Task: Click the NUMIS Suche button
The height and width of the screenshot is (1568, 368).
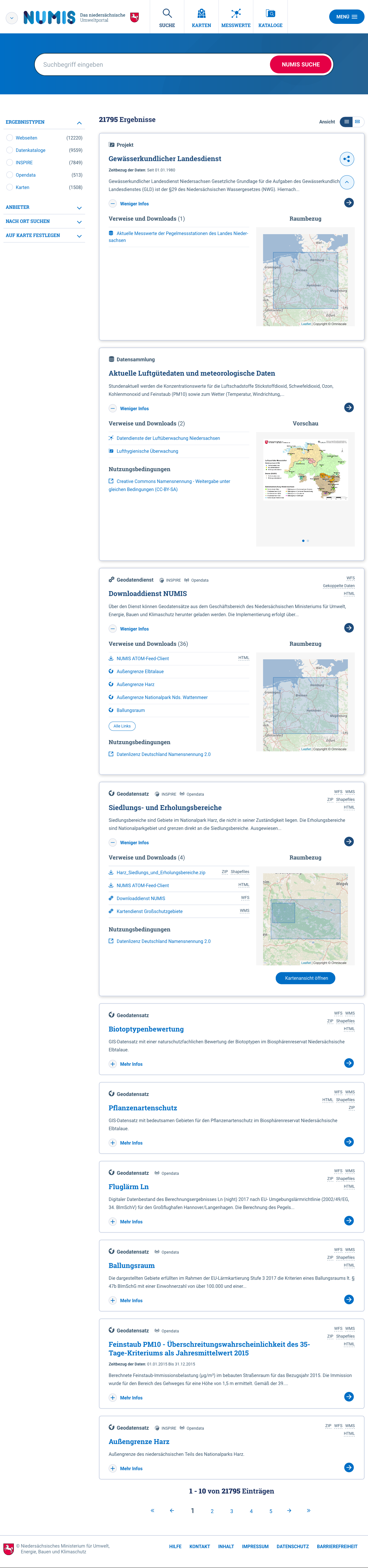Action: tap(300, 64)
